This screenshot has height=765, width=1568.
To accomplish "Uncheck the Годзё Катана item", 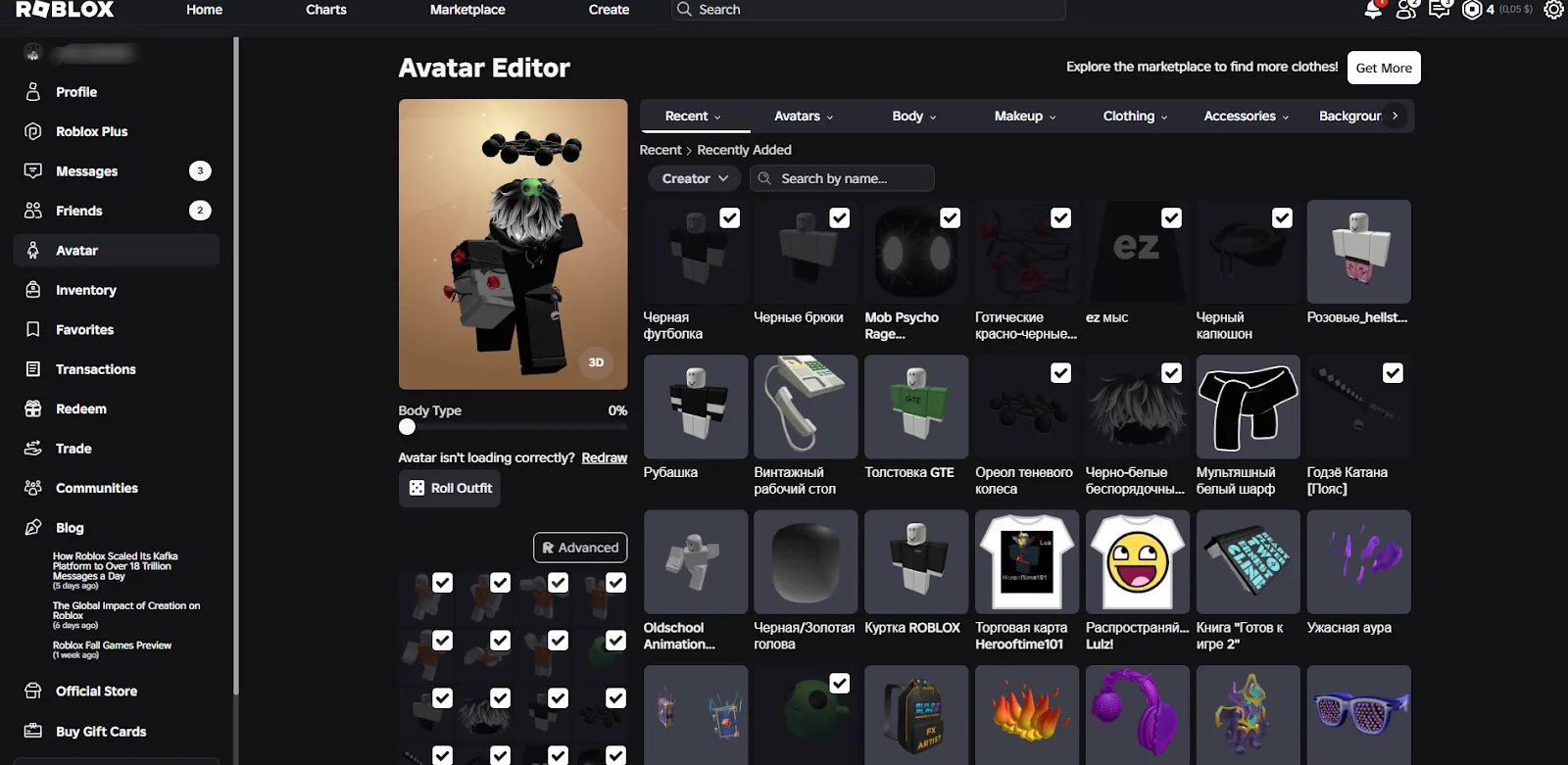I will pos(1393,373).
